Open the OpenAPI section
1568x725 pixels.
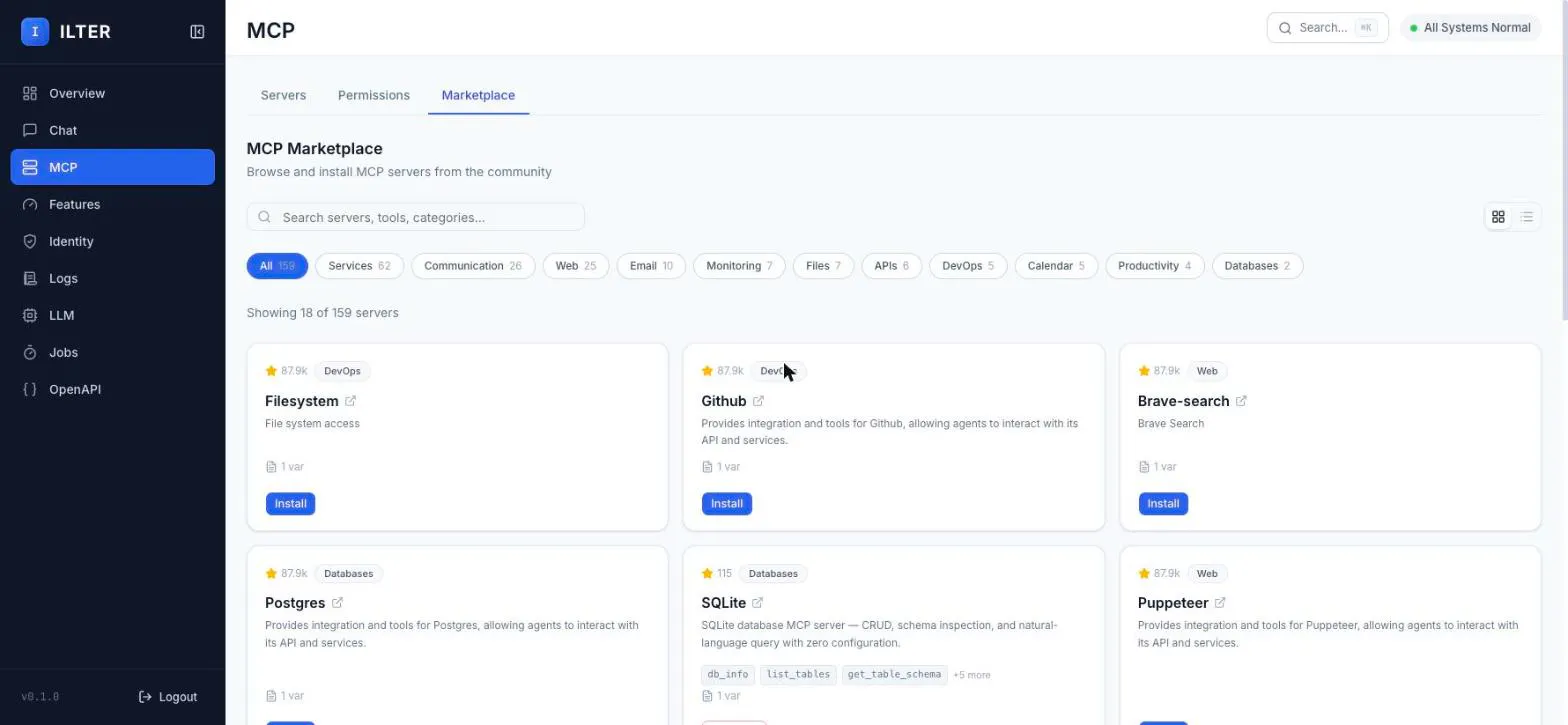click(x=113, y=389)
